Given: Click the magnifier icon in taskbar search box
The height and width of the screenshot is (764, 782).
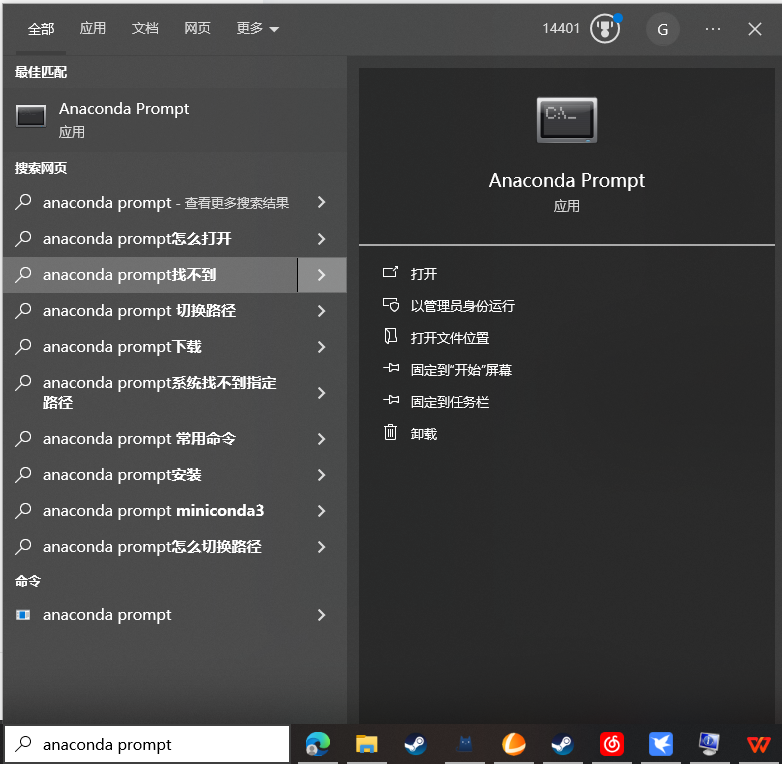Looking at the screenshot, I should coord(23,744).
